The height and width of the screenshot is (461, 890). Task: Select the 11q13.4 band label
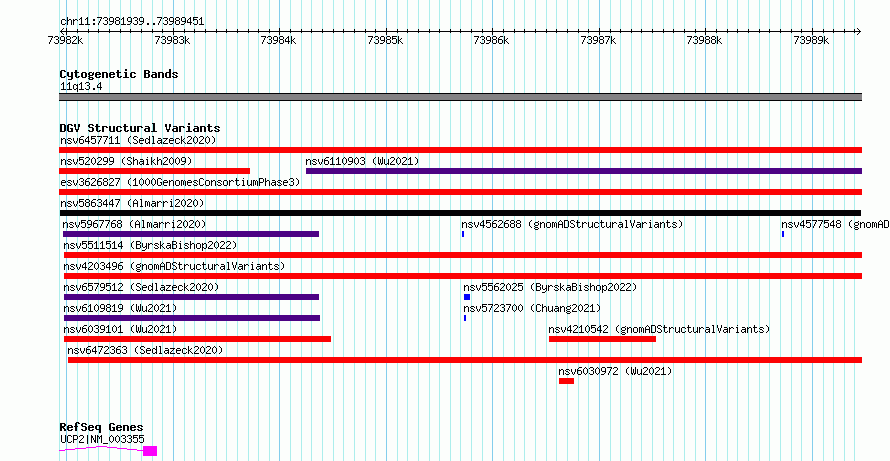click(x=81, y=87)
